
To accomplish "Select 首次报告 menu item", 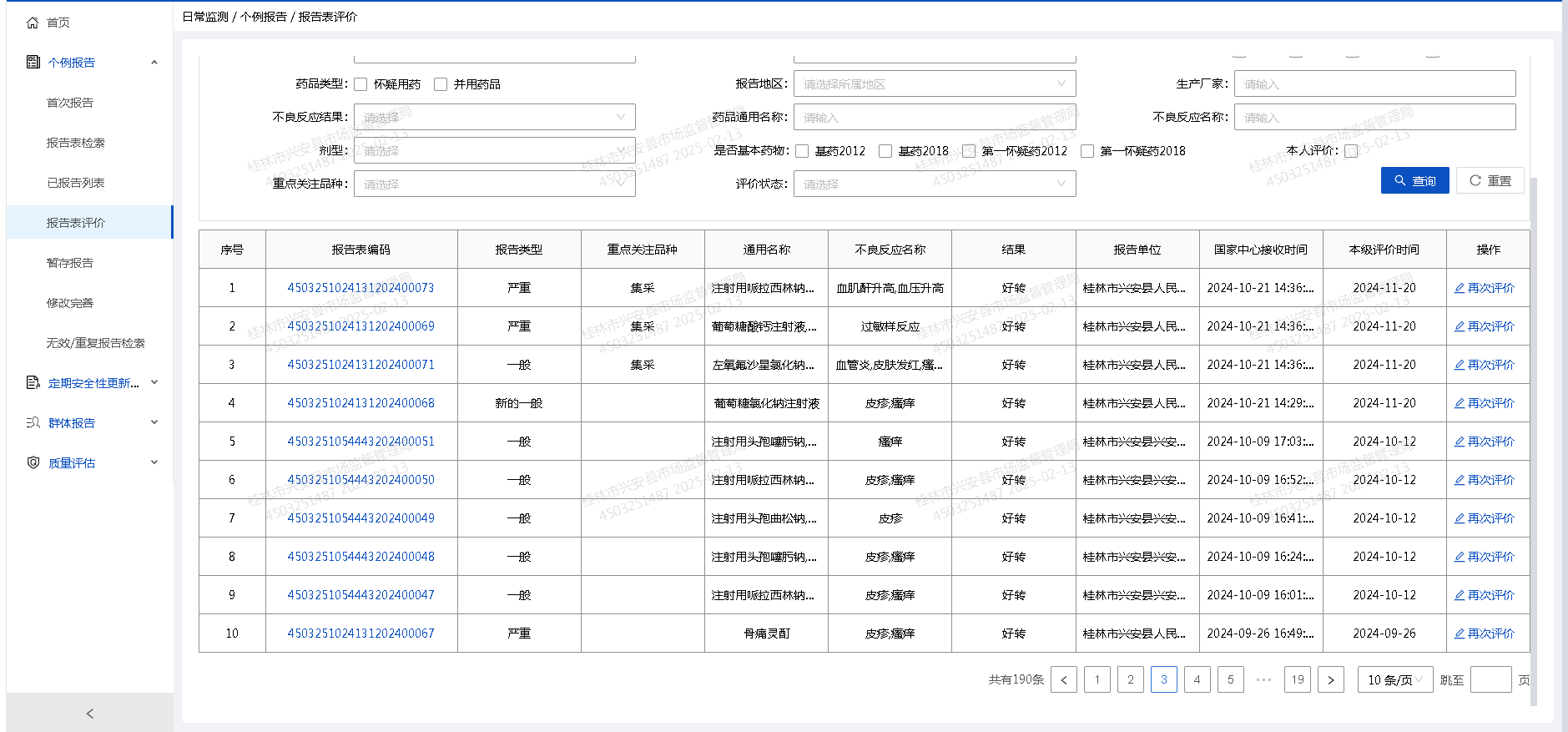I will click(70, 103).
